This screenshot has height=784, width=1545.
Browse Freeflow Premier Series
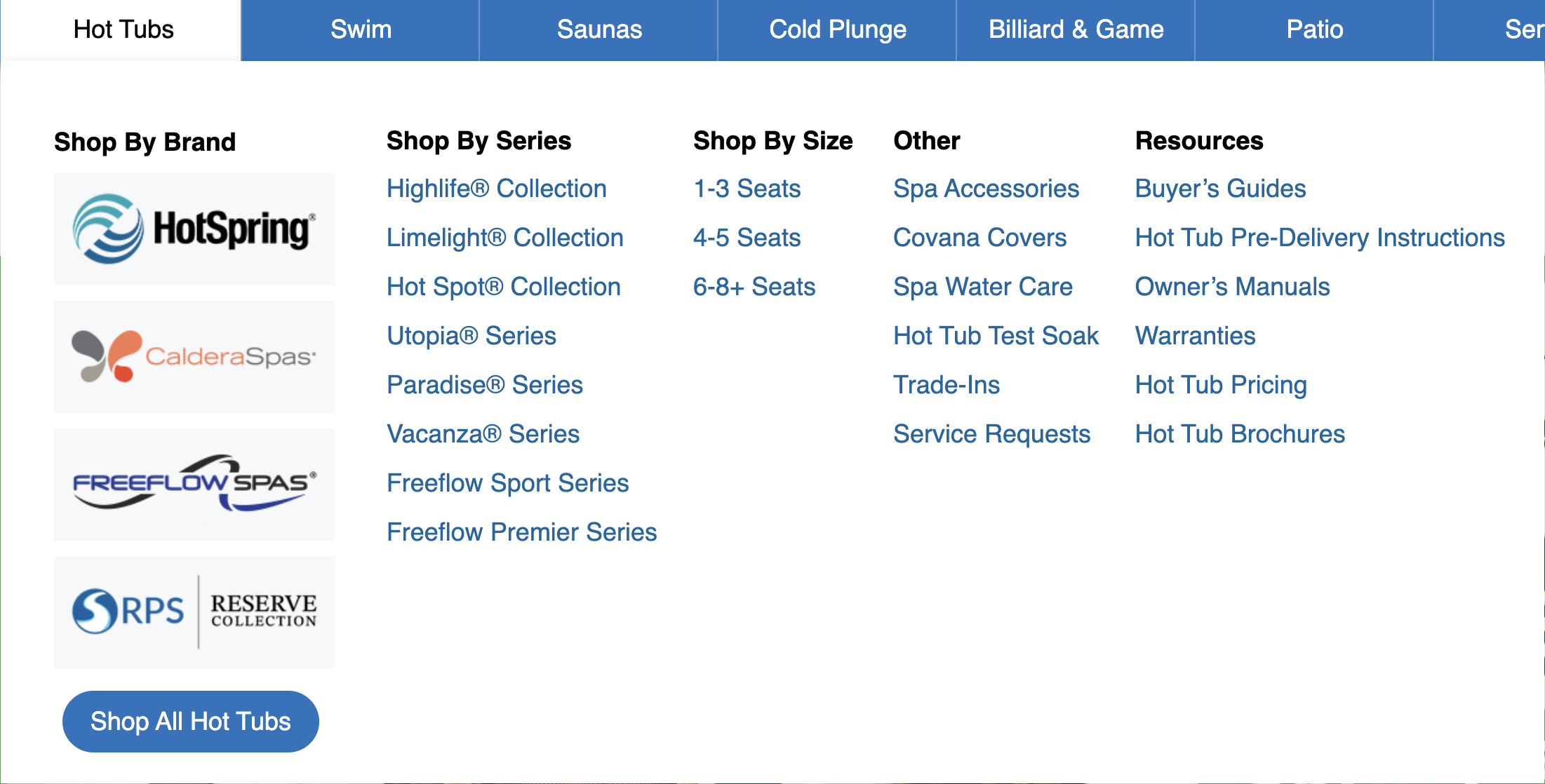(521, 532)
